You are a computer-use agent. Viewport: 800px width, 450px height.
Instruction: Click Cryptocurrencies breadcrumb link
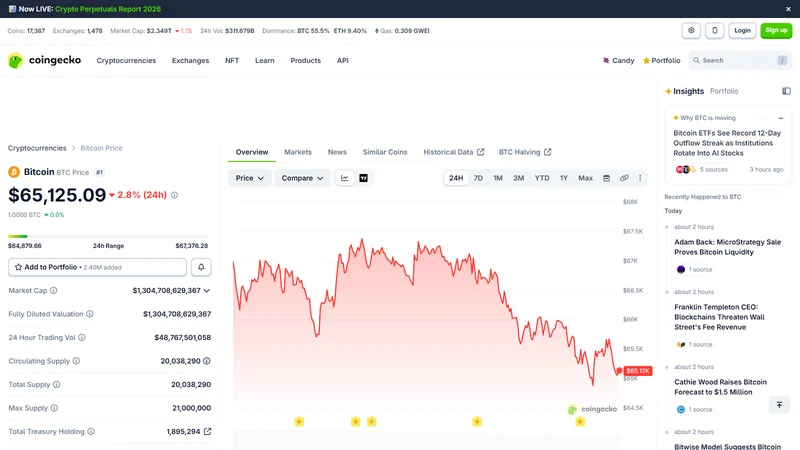(37, 148)
